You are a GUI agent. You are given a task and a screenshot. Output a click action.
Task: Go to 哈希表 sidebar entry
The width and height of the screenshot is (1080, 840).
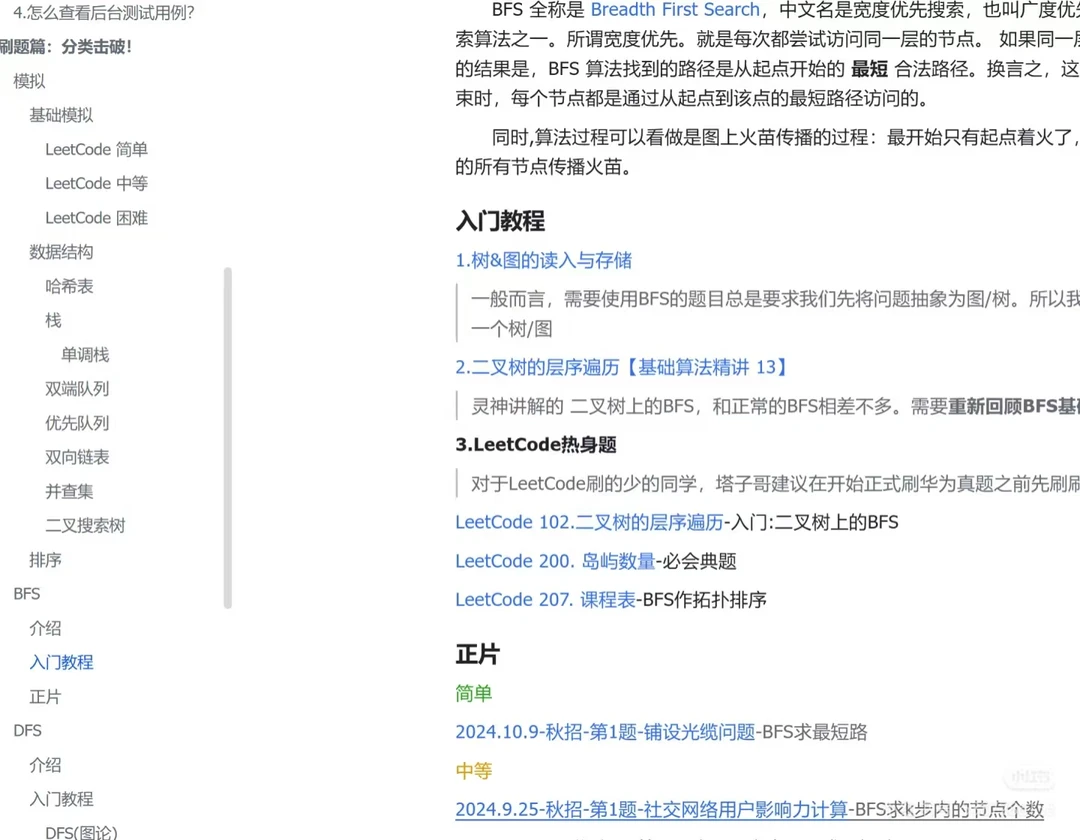69,286
